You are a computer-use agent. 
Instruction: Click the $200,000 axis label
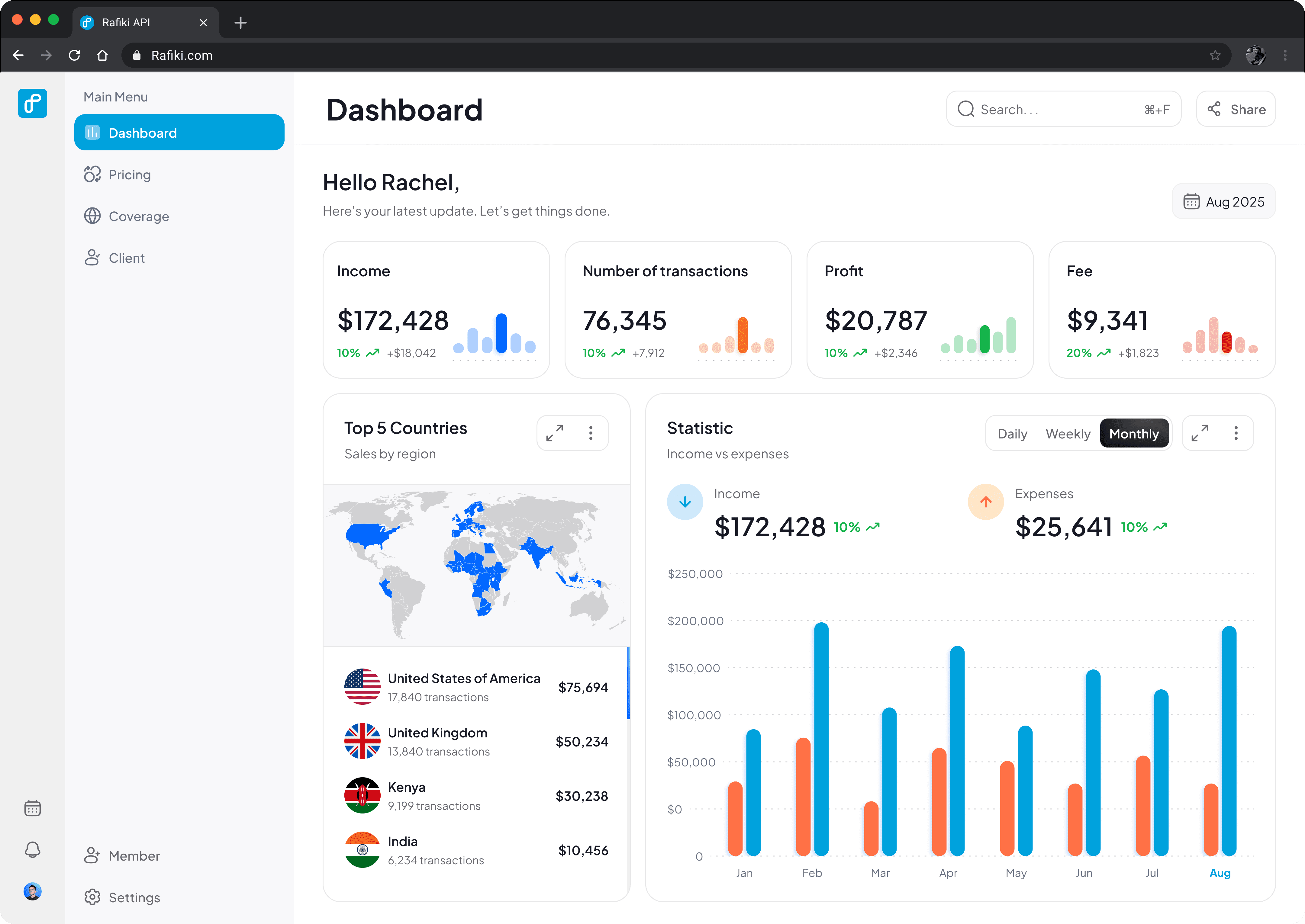tap(695, 621)
